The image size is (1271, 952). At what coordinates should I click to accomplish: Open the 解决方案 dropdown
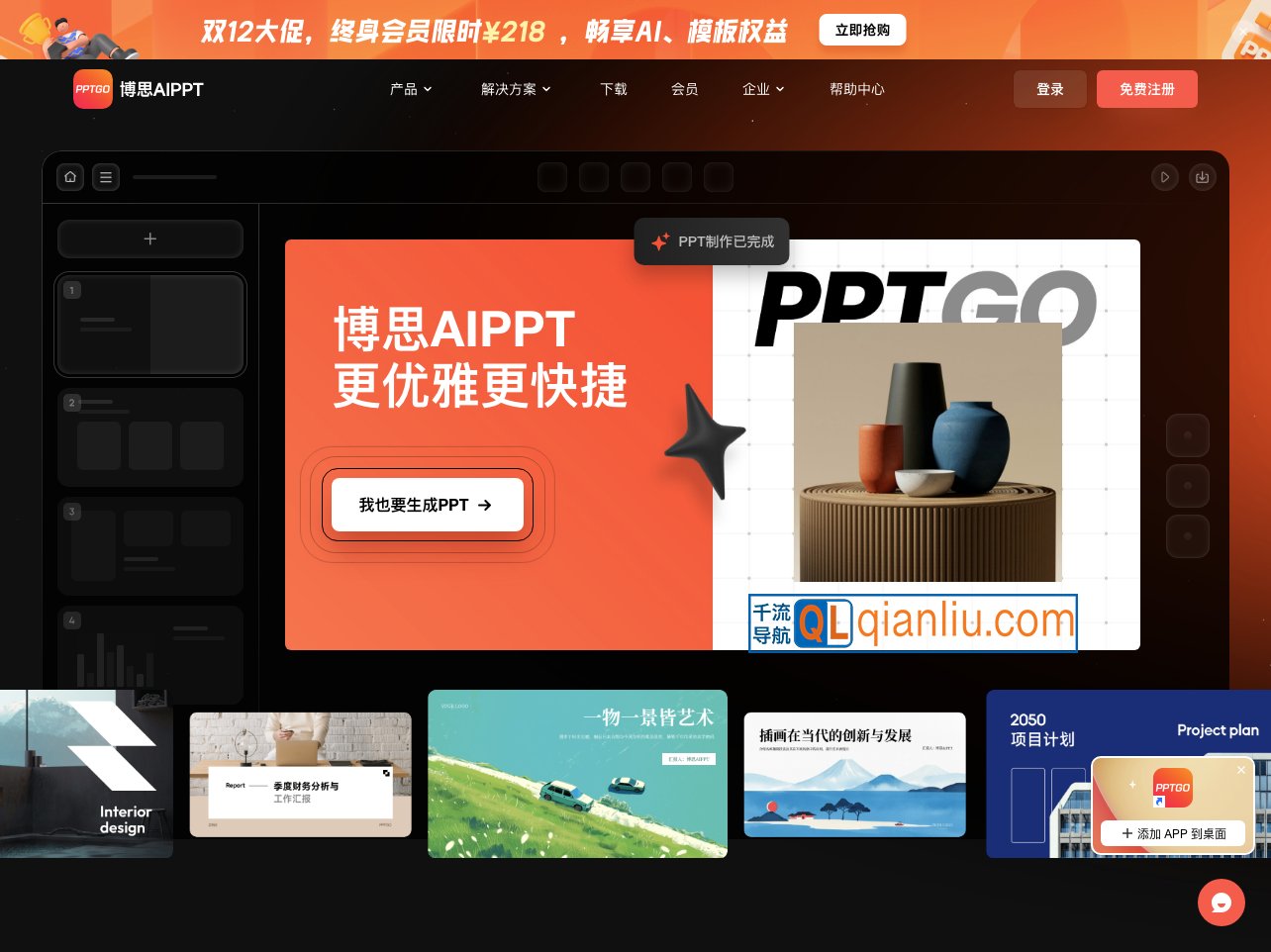(516, 89)
